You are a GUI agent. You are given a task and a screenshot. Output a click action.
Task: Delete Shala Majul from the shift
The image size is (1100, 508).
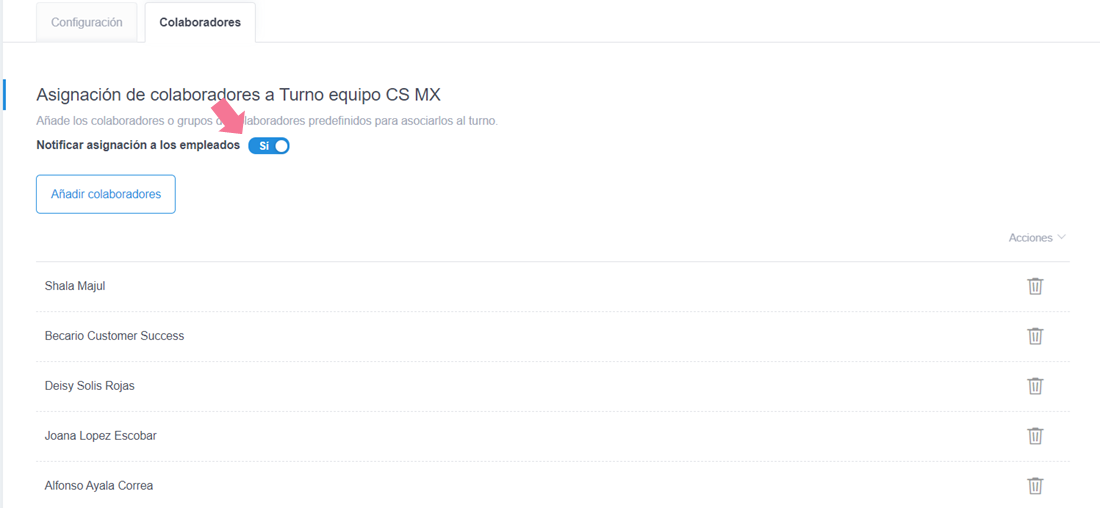pos(1035,286)
